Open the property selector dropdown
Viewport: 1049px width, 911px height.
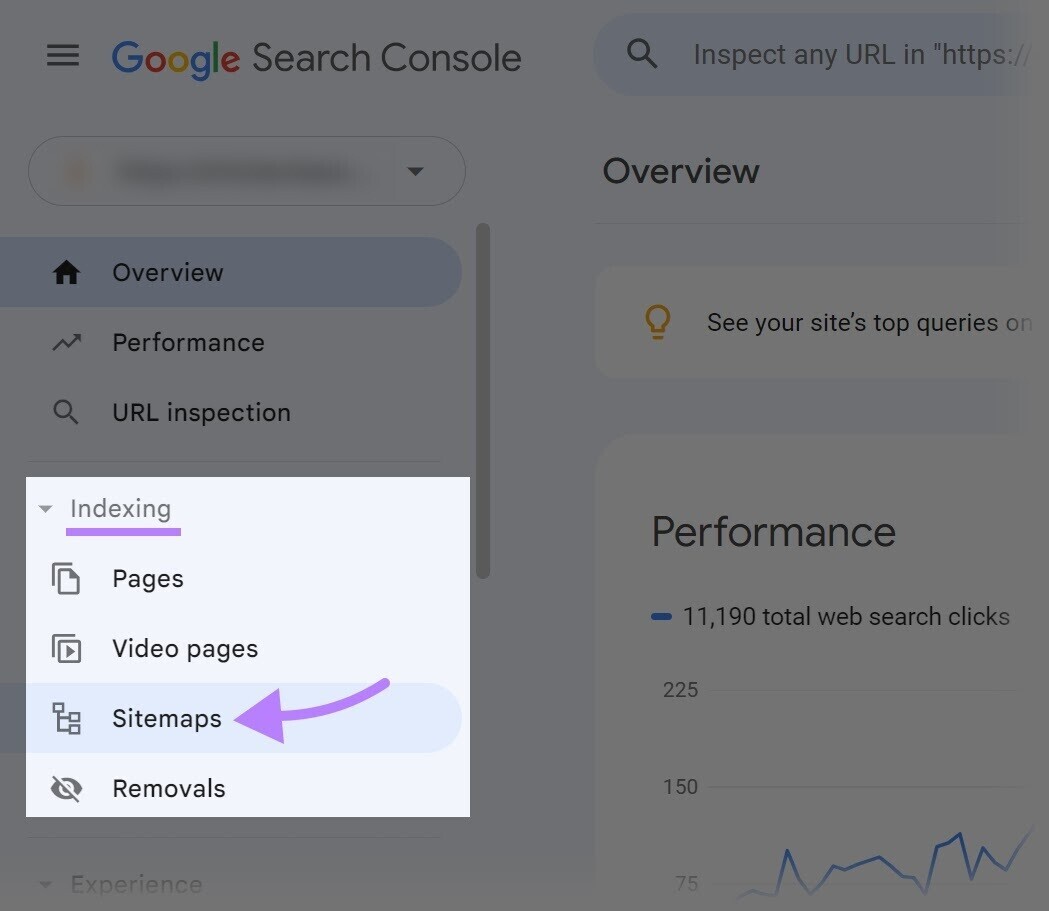[x=416, y=171]
